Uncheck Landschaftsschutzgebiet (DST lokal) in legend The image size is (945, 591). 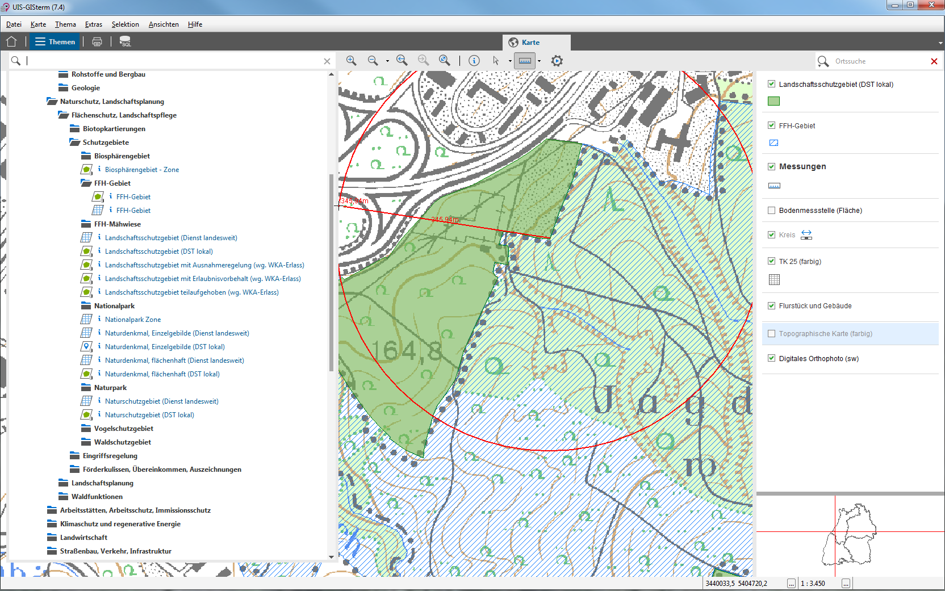(x=771, y=84)
